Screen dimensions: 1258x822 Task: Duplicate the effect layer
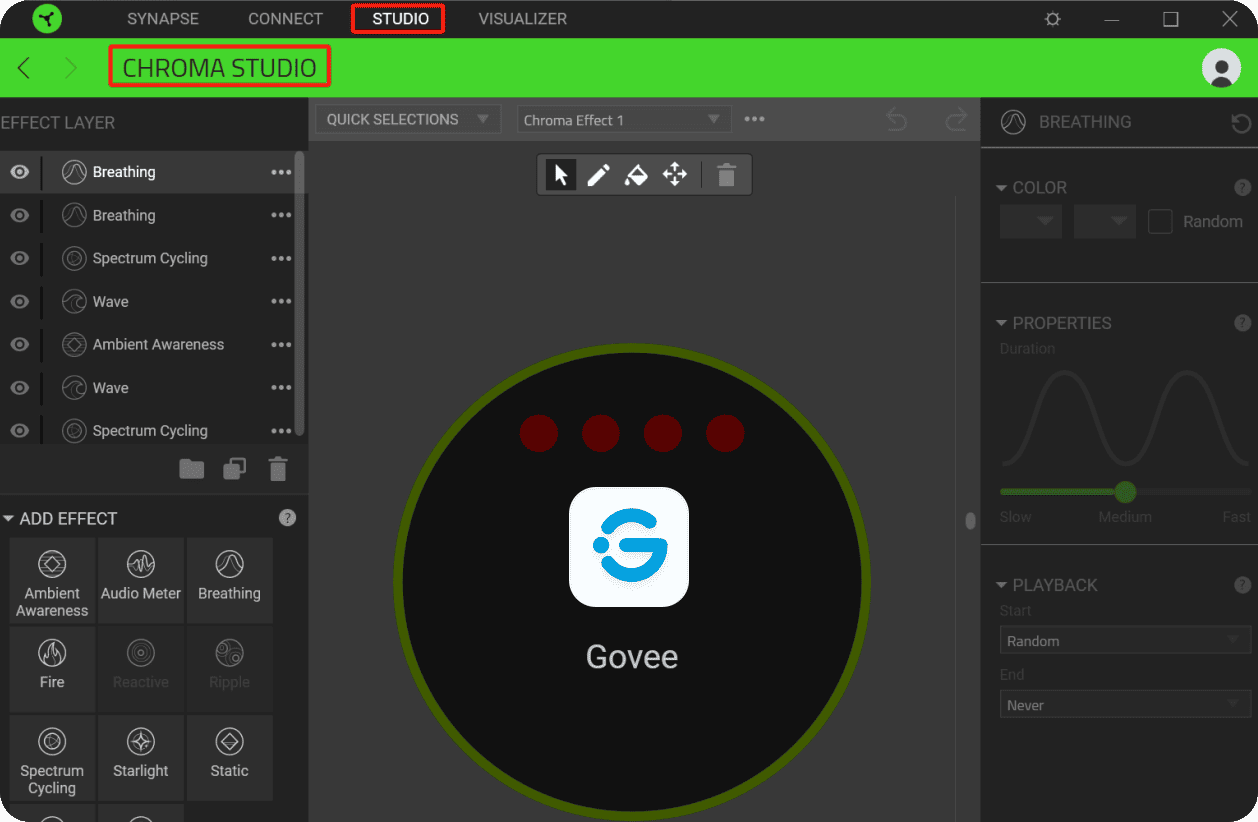(x=234, y=469)
